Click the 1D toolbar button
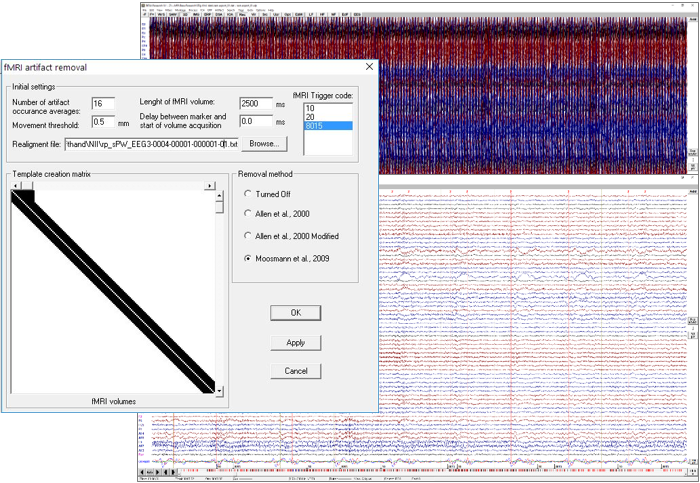This screenshot has height=483, width=700. [x=185, y=14]
